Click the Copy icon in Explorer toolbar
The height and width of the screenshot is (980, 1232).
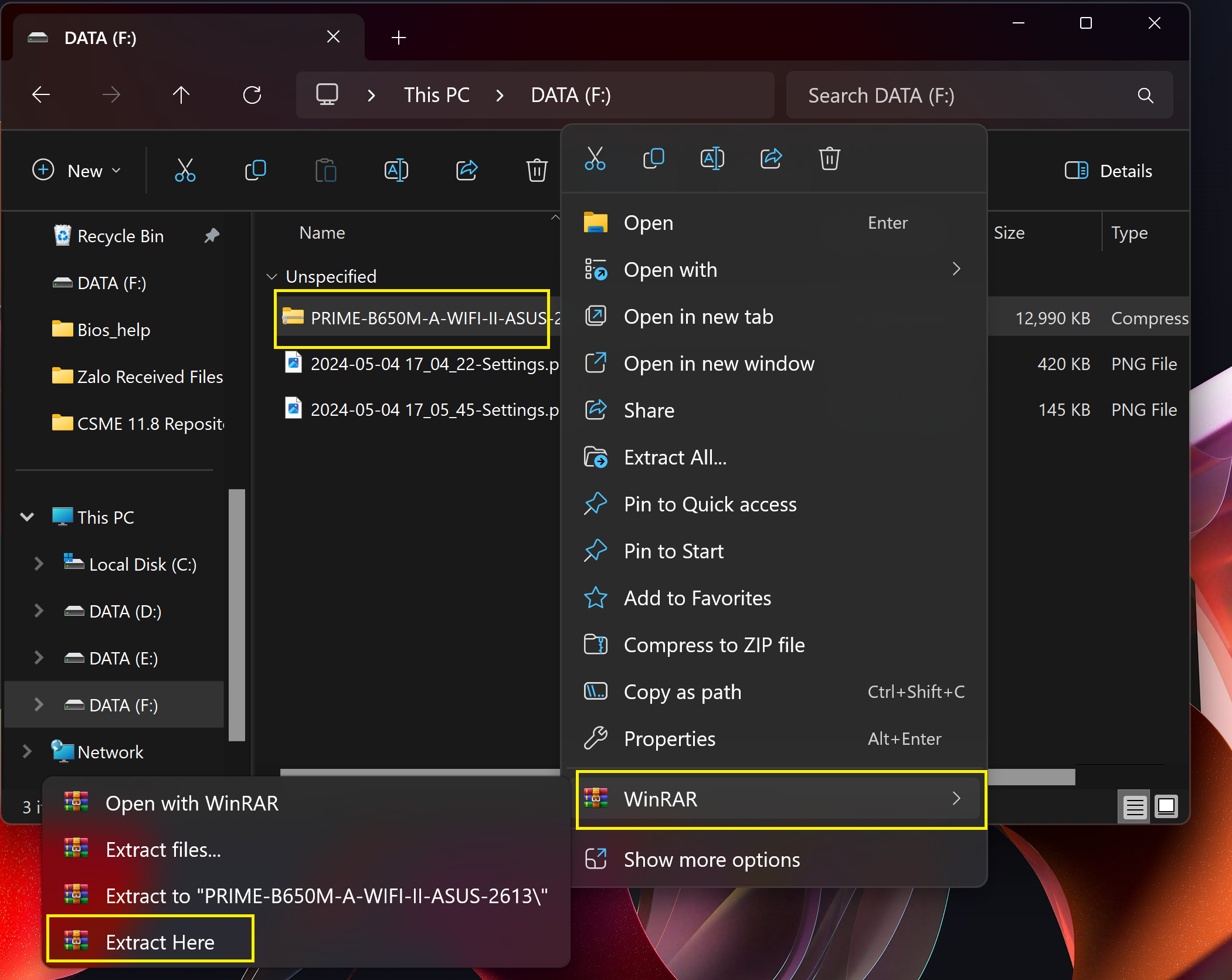pos(256,171)
